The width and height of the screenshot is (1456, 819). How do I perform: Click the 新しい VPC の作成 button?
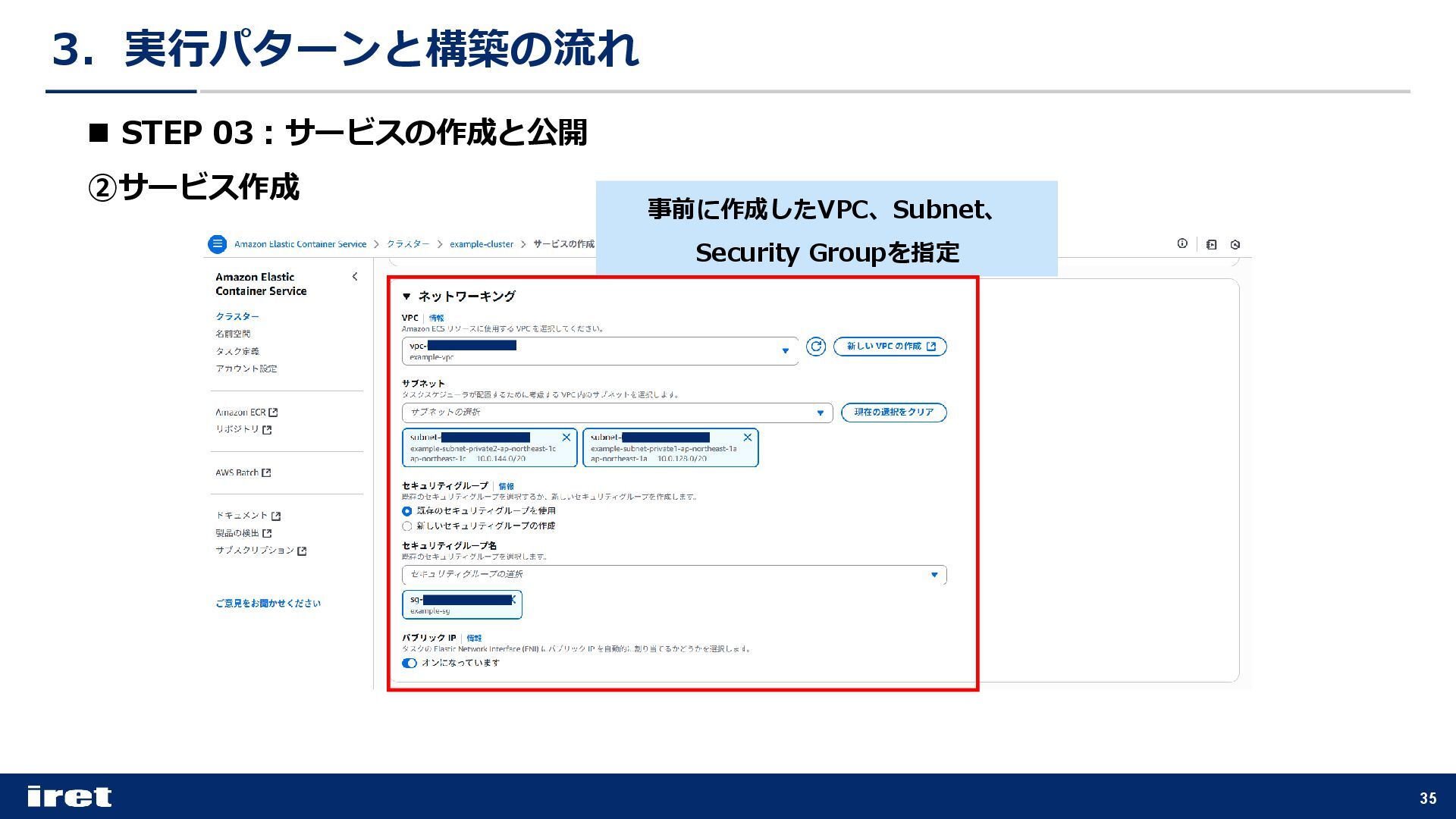(890, 347)
